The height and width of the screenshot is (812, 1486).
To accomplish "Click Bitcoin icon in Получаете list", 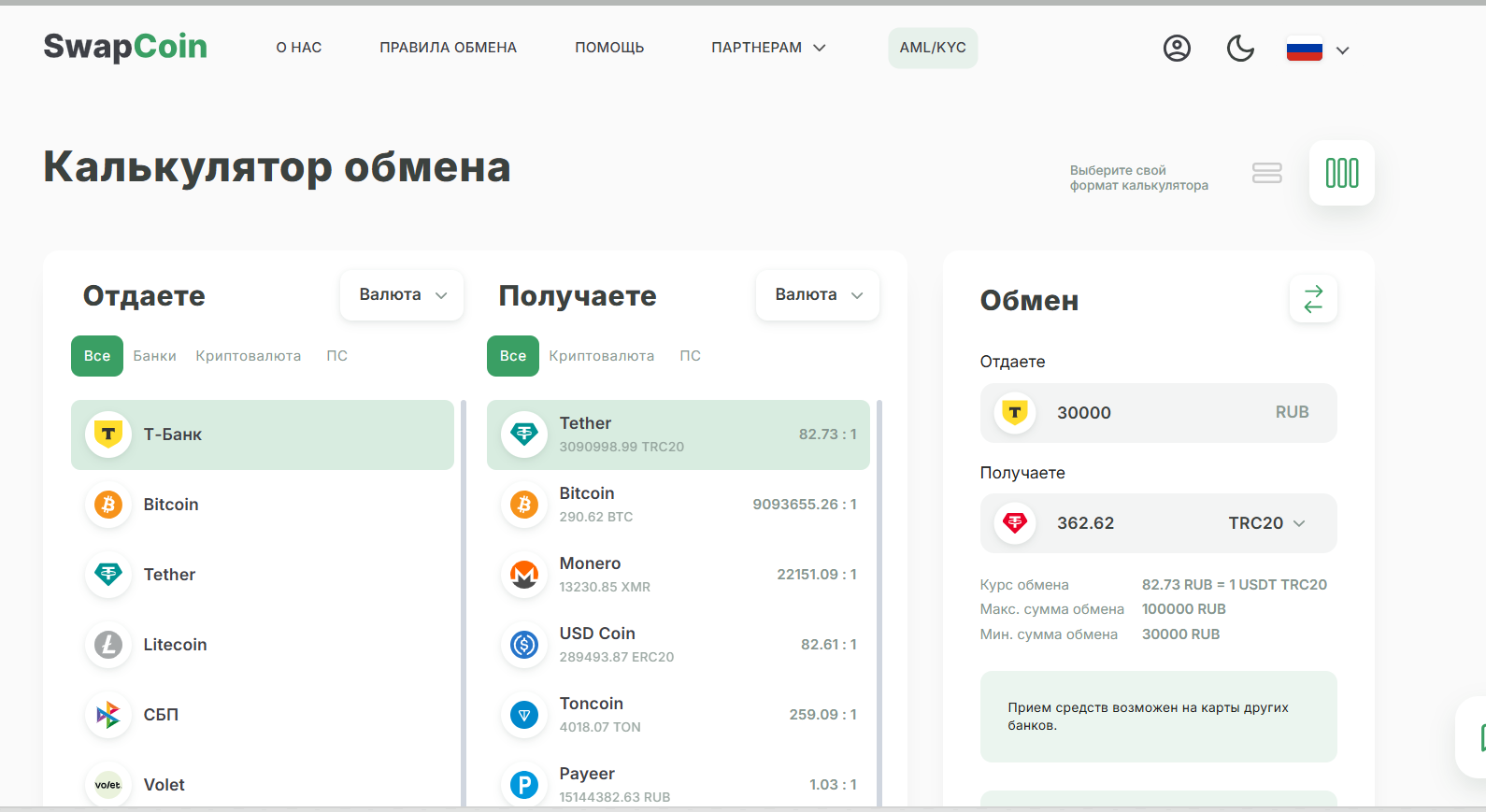I will click(x=524, y=505).
